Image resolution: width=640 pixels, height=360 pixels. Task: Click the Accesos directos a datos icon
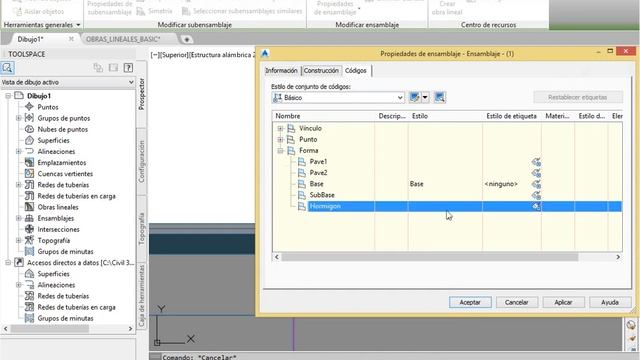coord(19,262)
